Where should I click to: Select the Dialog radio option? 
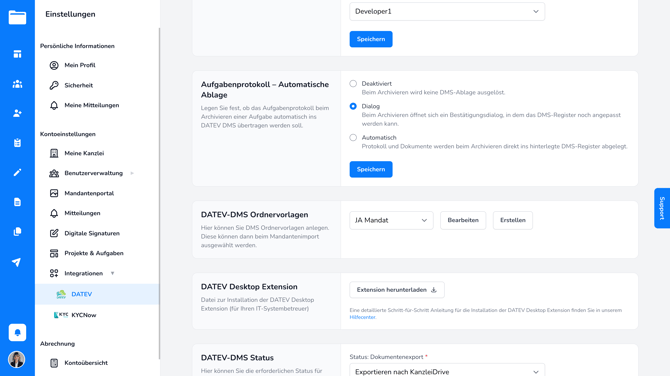pyautogui.click(x=353, y=106)
